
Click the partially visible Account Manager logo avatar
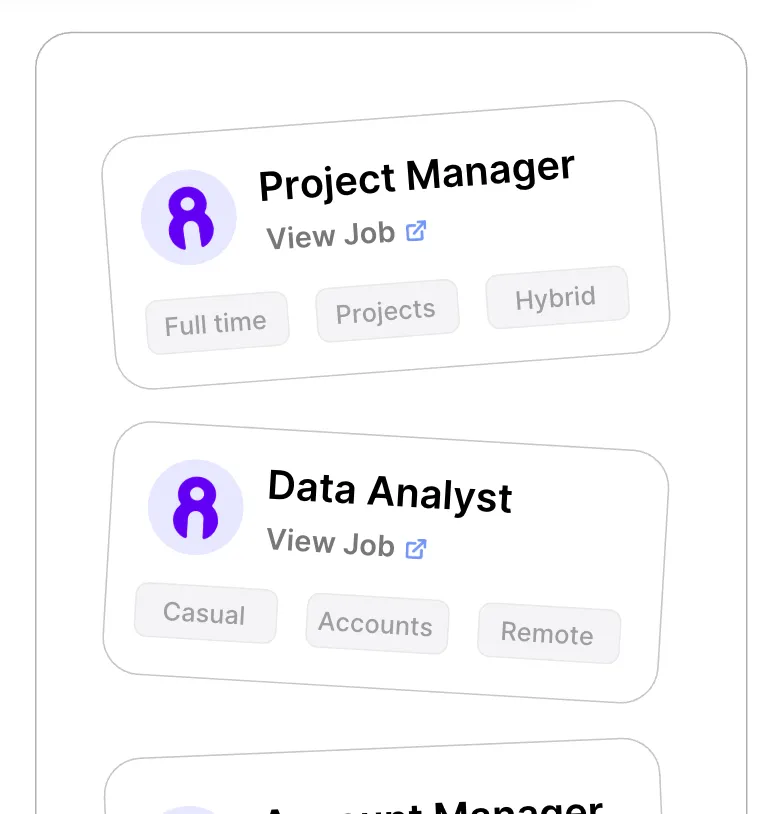[x=190, y=810]
